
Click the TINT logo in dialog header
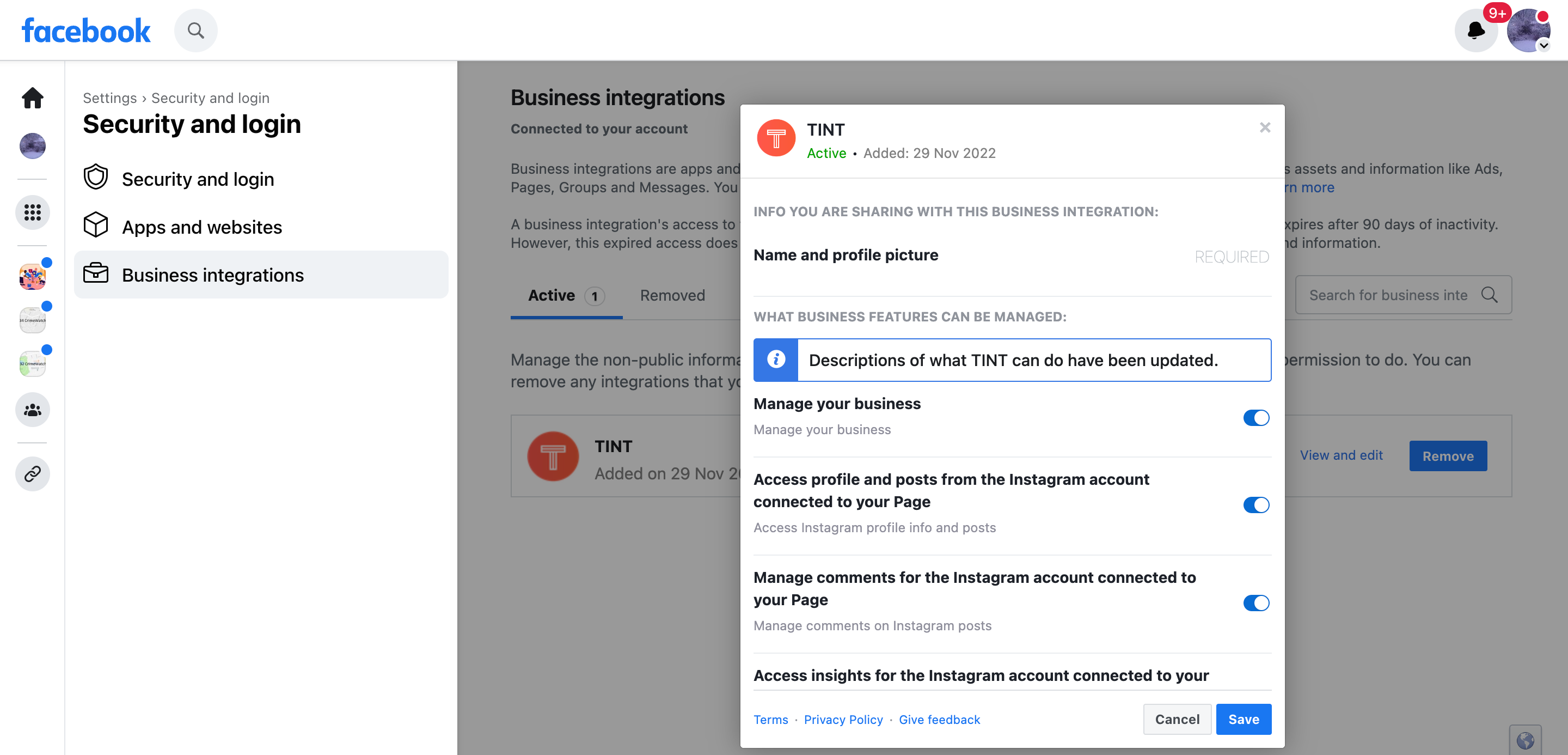pyautogui.click(x=775, y=138)
